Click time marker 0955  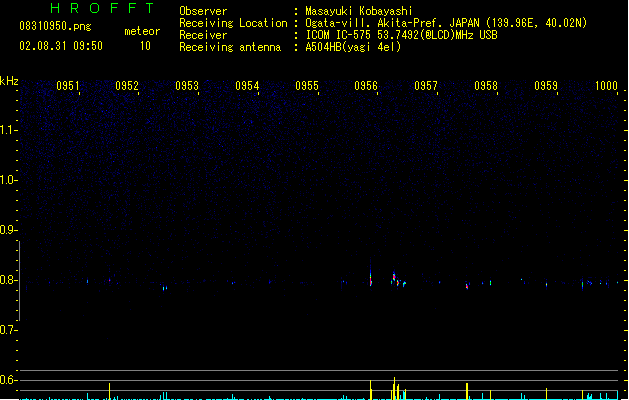[x=307, y=86]
